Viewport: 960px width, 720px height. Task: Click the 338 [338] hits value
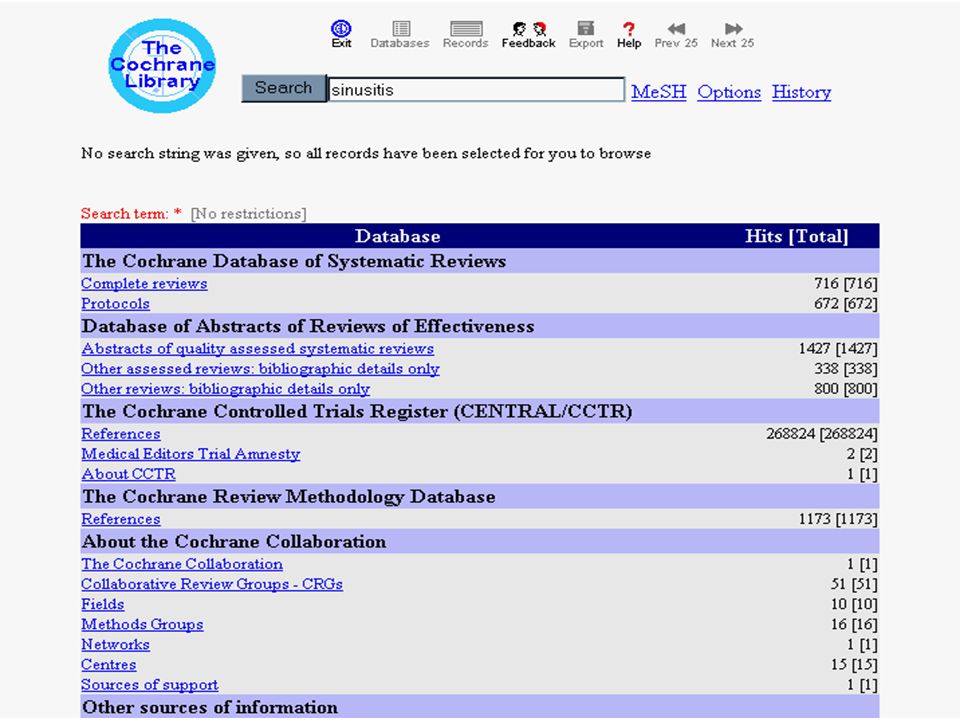[846, 369]
